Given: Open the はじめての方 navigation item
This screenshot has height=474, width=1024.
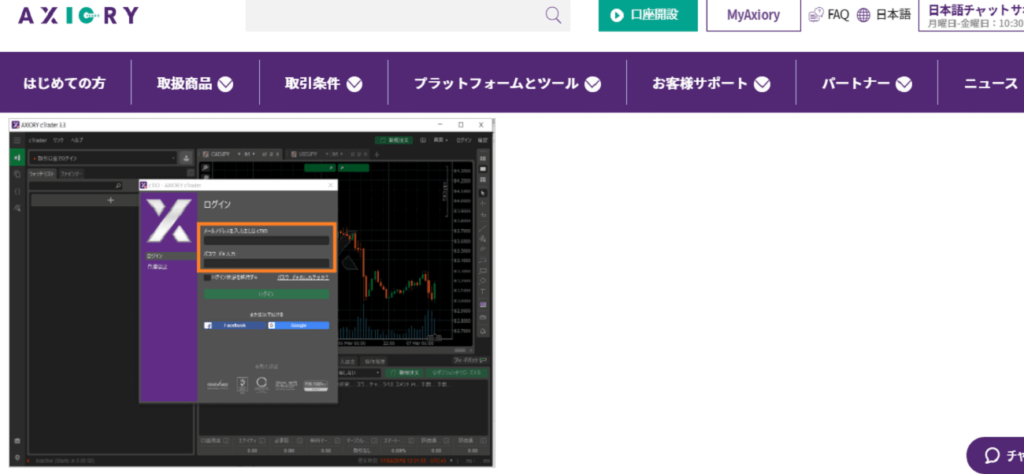Looking at the screenshot, I should [x=64, y=84].
